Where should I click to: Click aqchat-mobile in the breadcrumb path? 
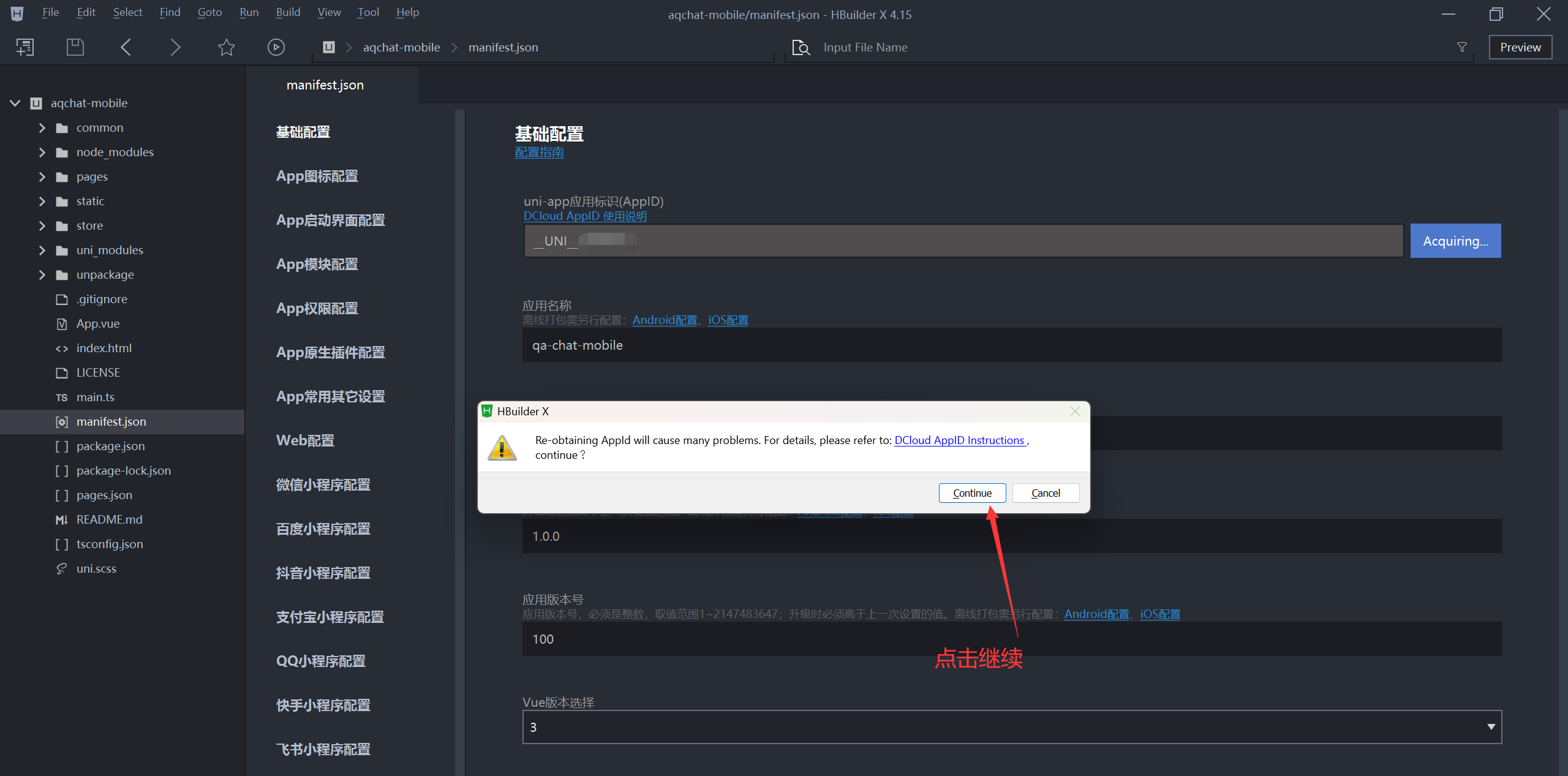point(401,47)
